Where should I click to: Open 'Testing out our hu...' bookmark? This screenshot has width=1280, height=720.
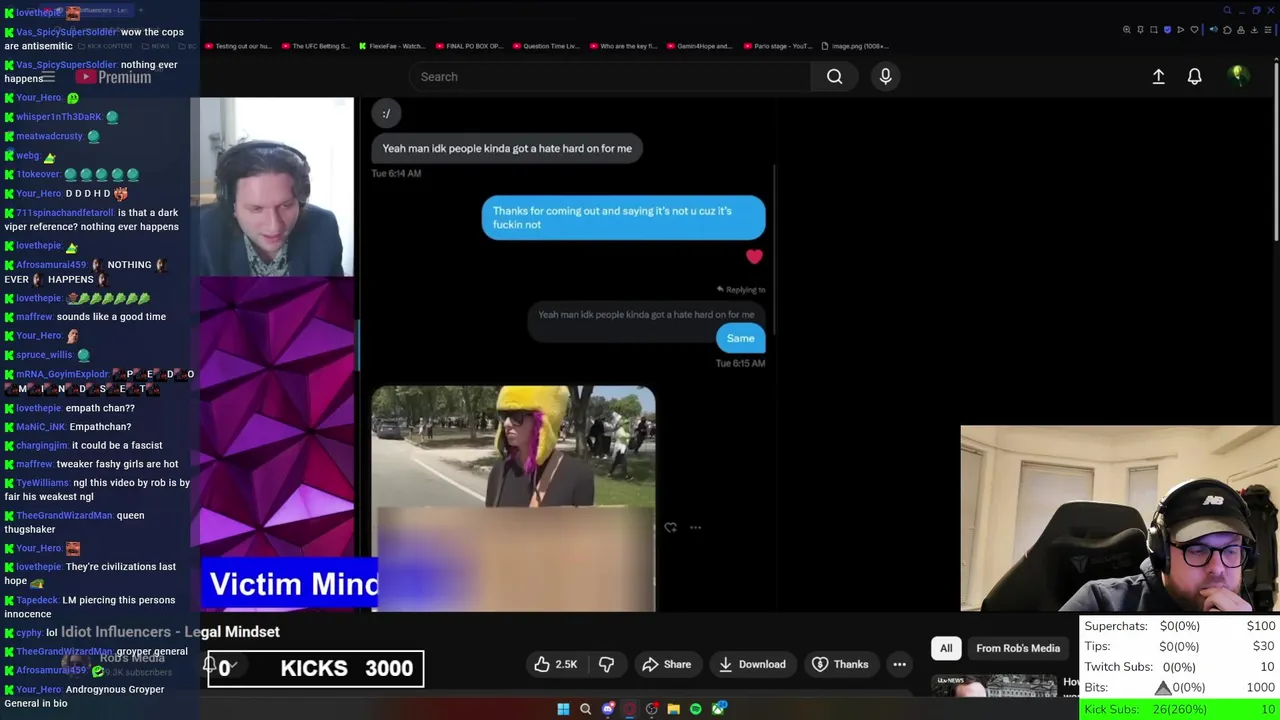pos(238,46)
